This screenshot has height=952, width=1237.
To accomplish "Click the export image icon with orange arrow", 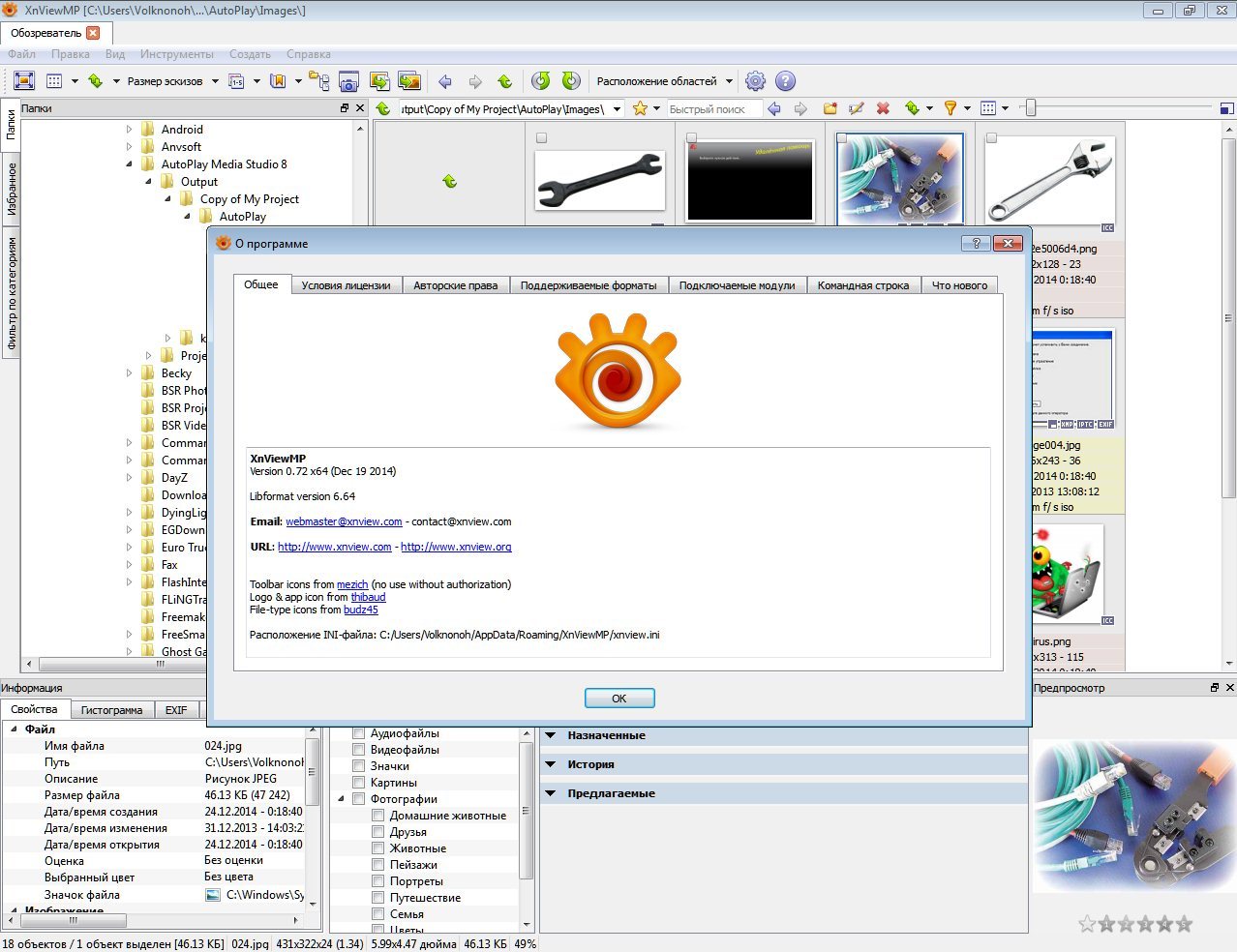I will pos(409,81).
